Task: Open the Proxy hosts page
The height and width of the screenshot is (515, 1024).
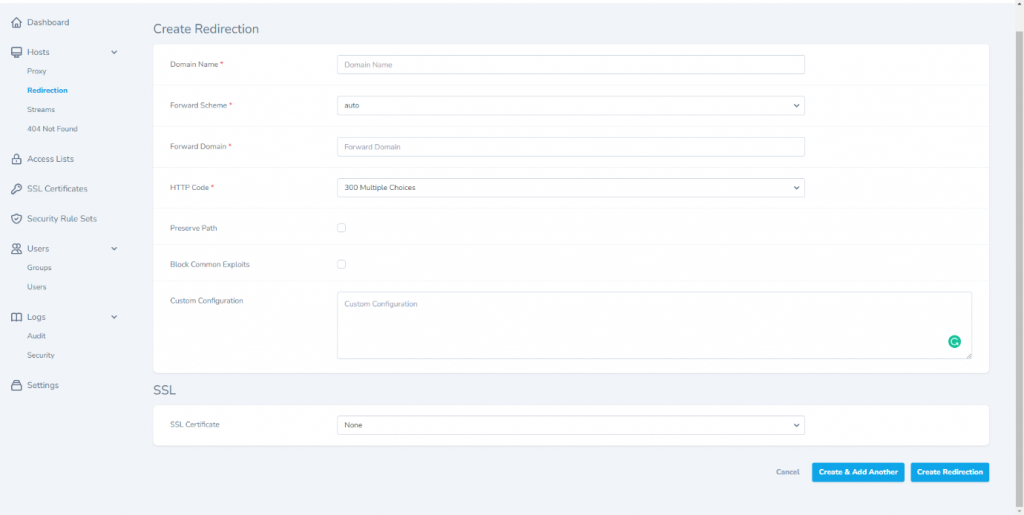Action: click(37, 72)
